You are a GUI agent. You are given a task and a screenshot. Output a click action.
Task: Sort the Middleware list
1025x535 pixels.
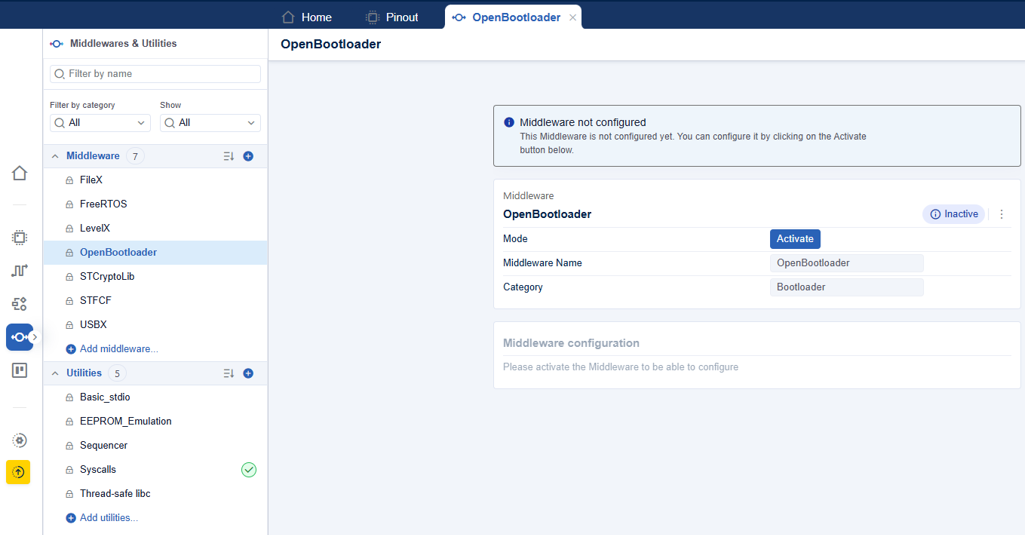(x=229, y=156)
